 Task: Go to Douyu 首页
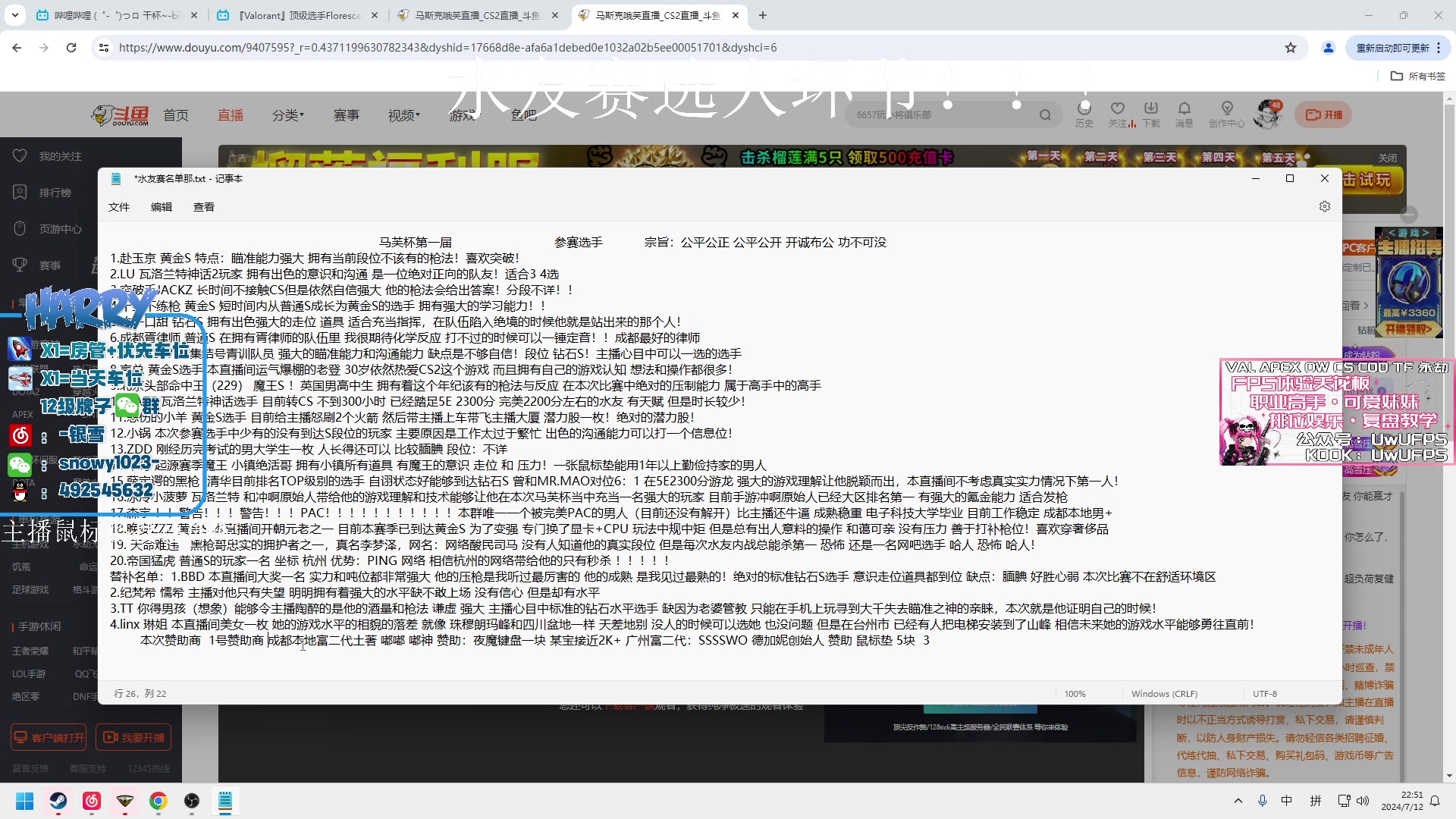coord(176,115)
